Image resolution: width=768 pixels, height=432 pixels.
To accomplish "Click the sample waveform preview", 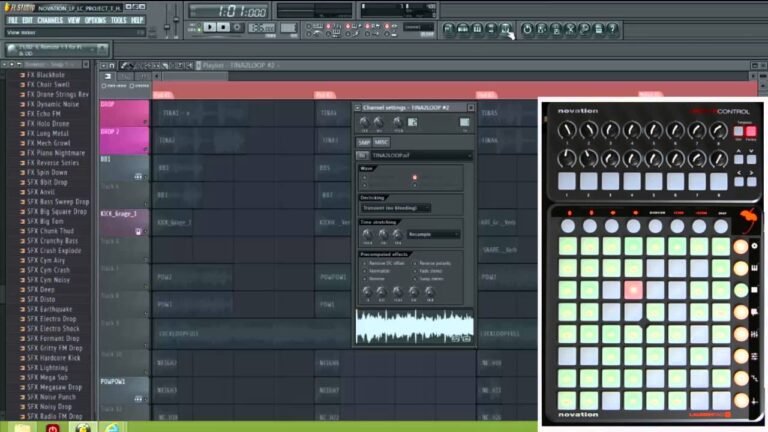I will pos(414,327).
